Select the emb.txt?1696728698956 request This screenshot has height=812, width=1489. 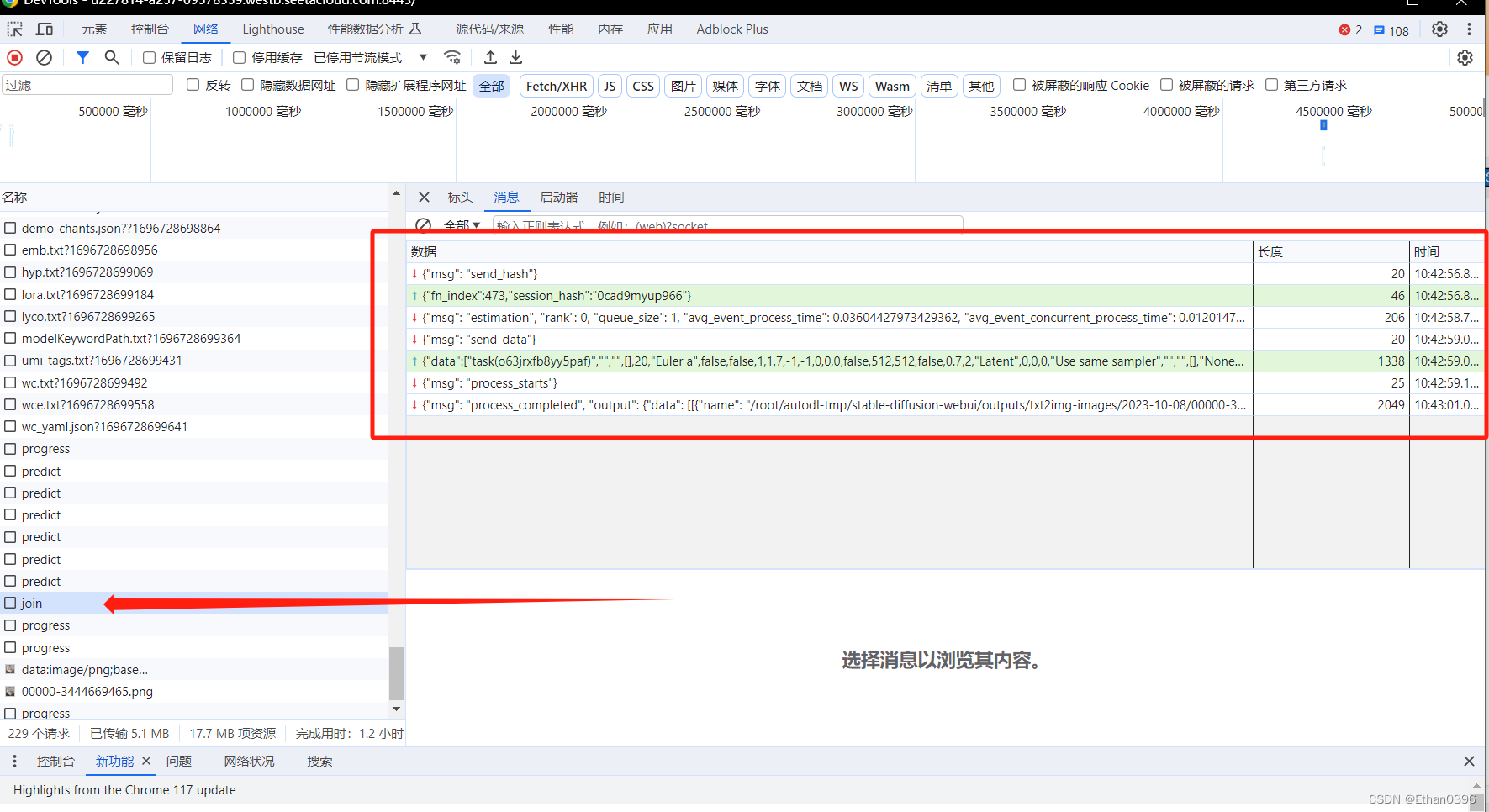point(193,250)
